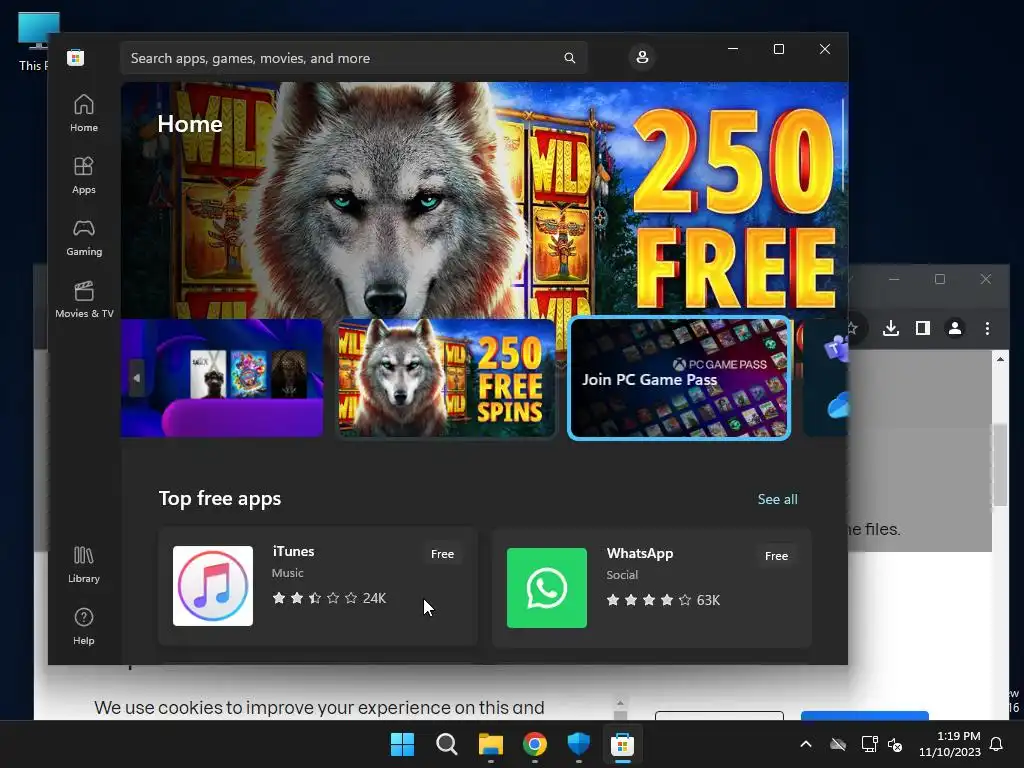The image size is (1024, 768).
Task: Open taskbar Search
Action: 447,744
